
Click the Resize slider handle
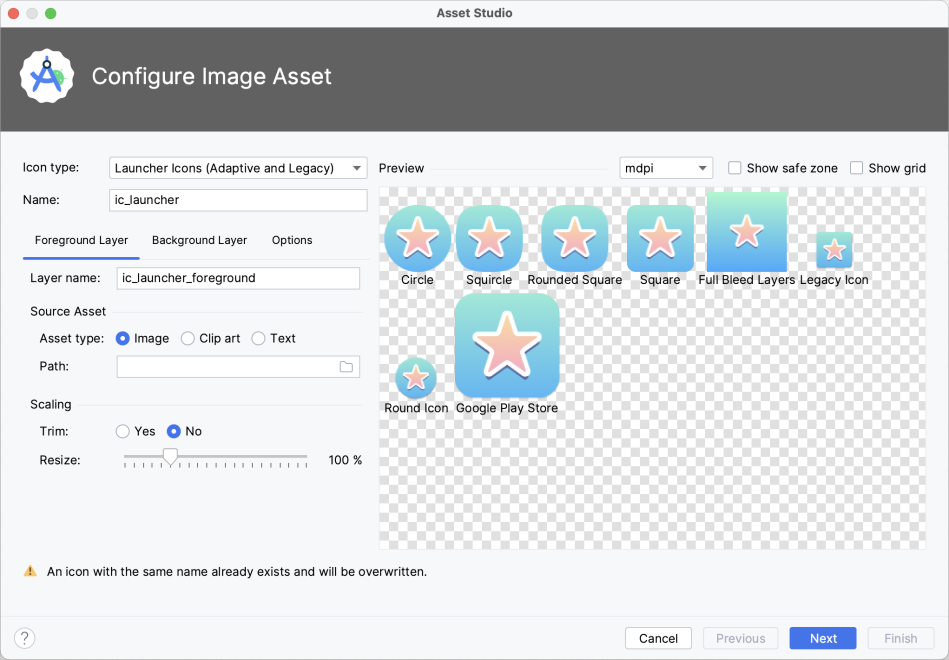point(170,457)
